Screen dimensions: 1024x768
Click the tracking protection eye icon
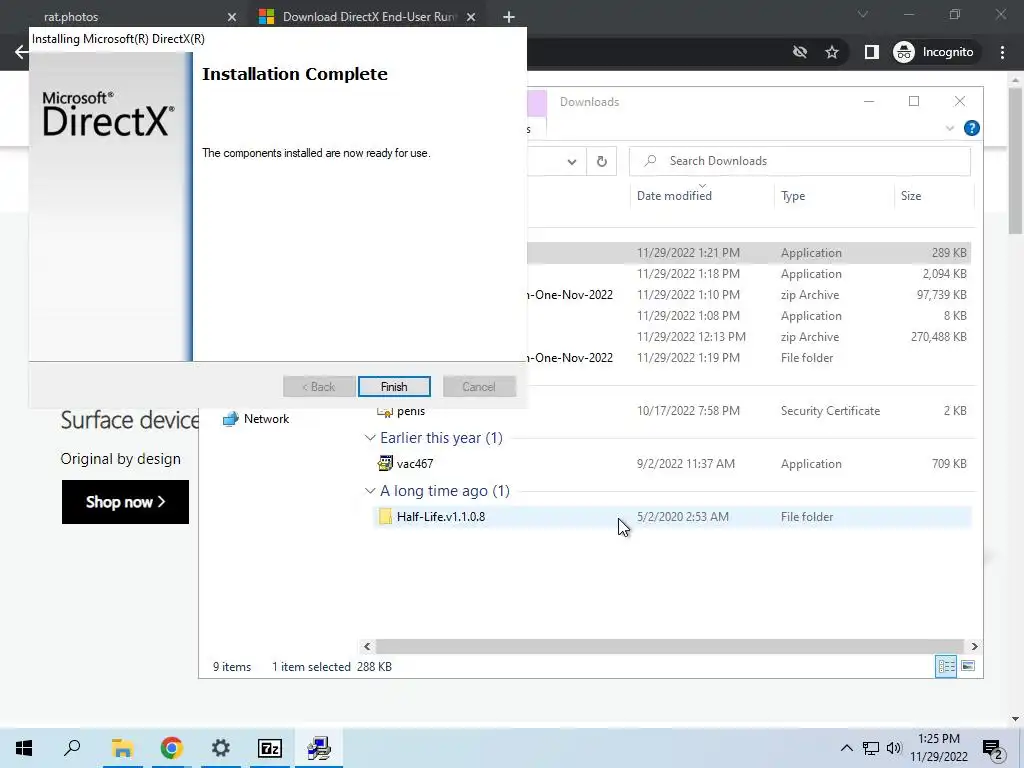(799, 52)
